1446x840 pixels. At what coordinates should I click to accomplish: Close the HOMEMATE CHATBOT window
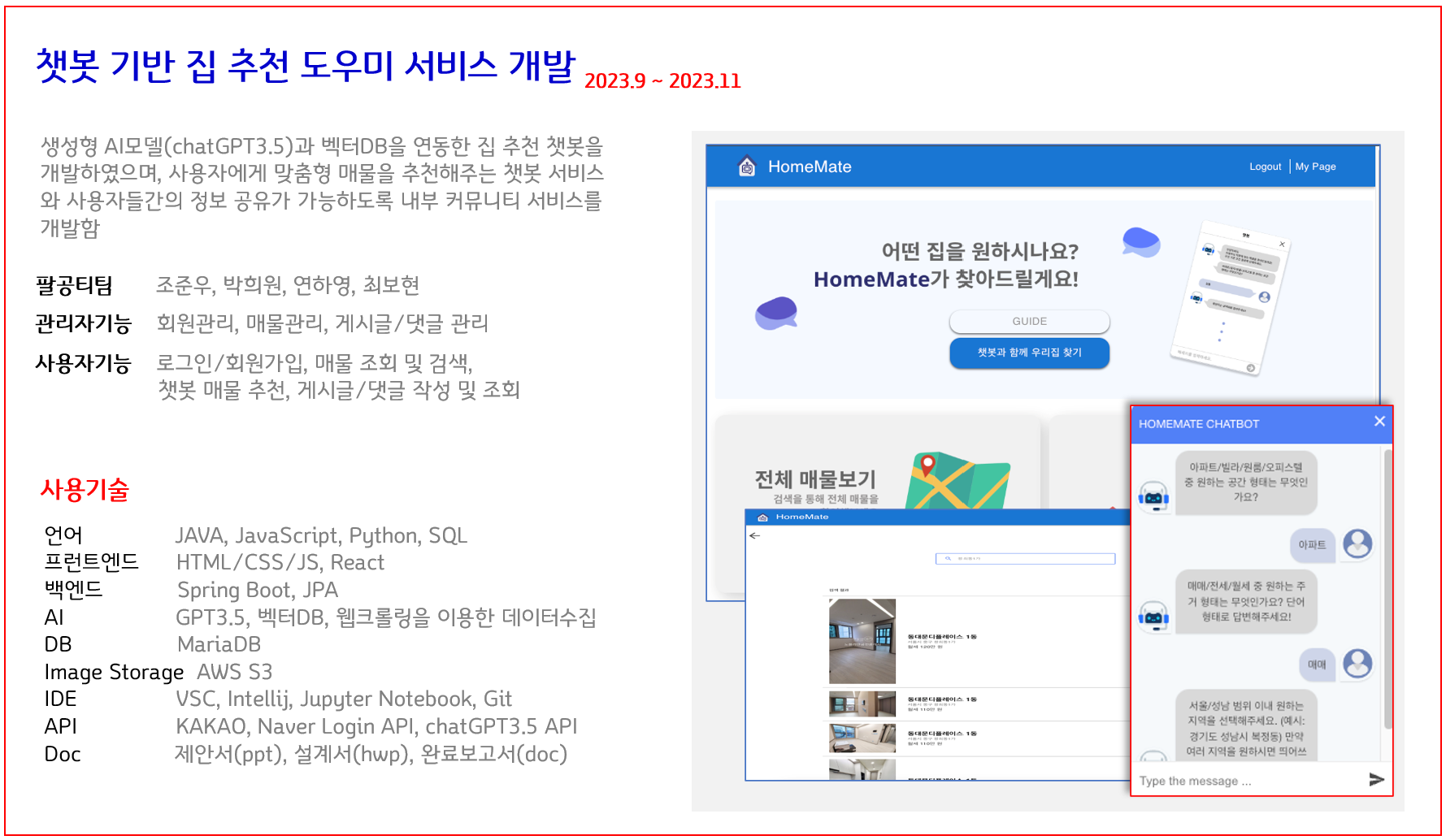[x=1379, y=421]
